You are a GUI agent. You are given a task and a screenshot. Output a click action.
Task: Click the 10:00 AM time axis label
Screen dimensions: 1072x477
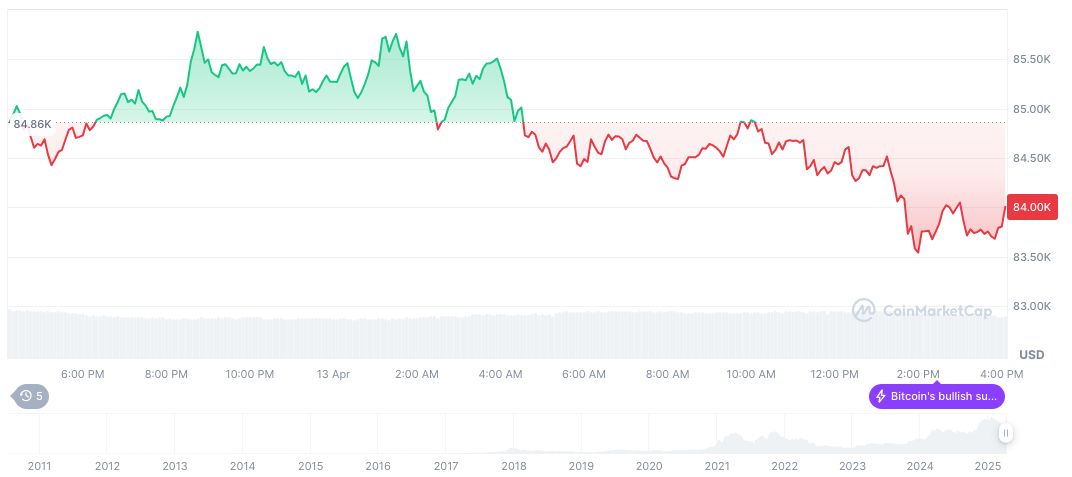[751, 374]
